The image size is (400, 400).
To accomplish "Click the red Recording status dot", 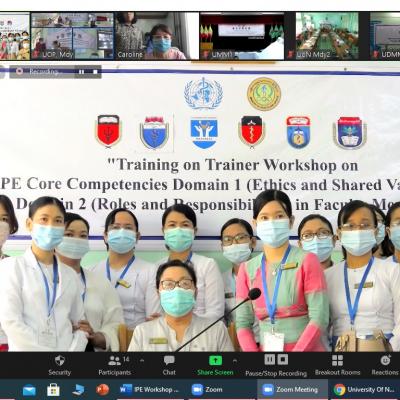I will point(19,71).
